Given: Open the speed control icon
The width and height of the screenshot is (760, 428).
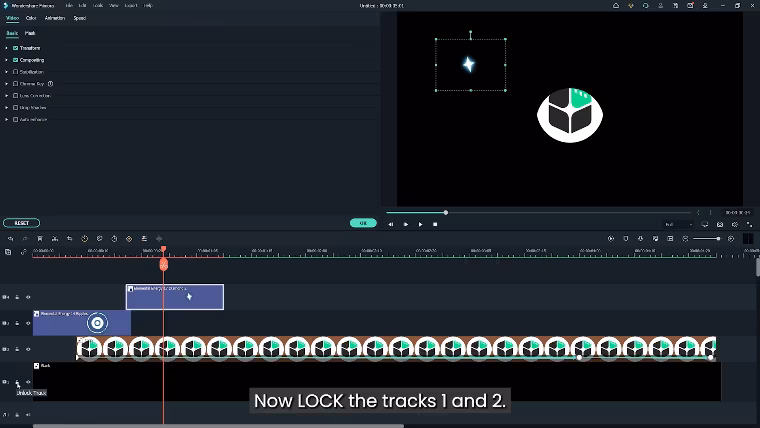Looking at the screenshot, I should tap(84, 238).
